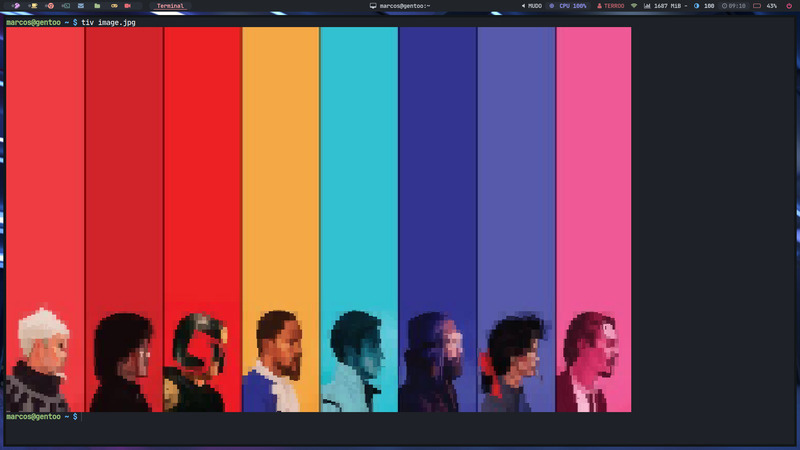
Task: Click the CPU 100% indicator
Action: [x=567, y=6]
